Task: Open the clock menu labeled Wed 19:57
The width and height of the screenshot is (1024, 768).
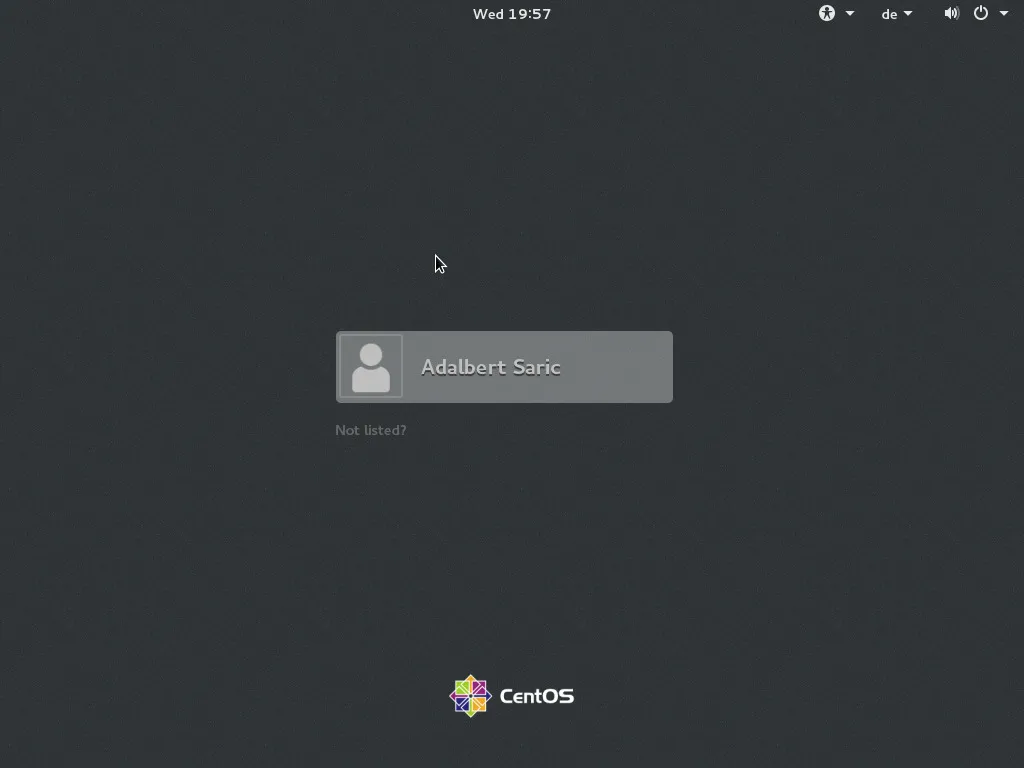Action: 511,13
